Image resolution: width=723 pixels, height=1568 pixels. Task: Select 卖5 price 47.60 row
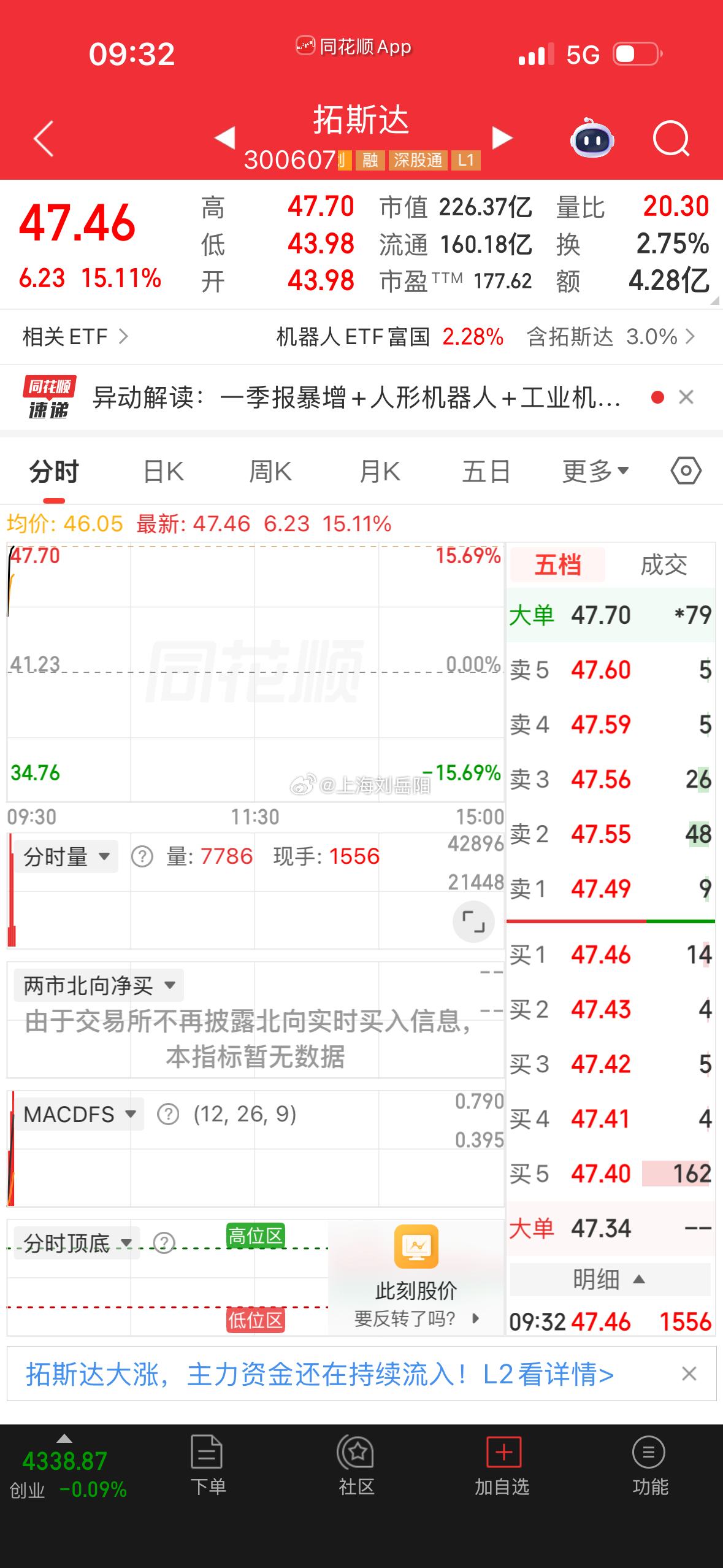click(x=610, y=670)
